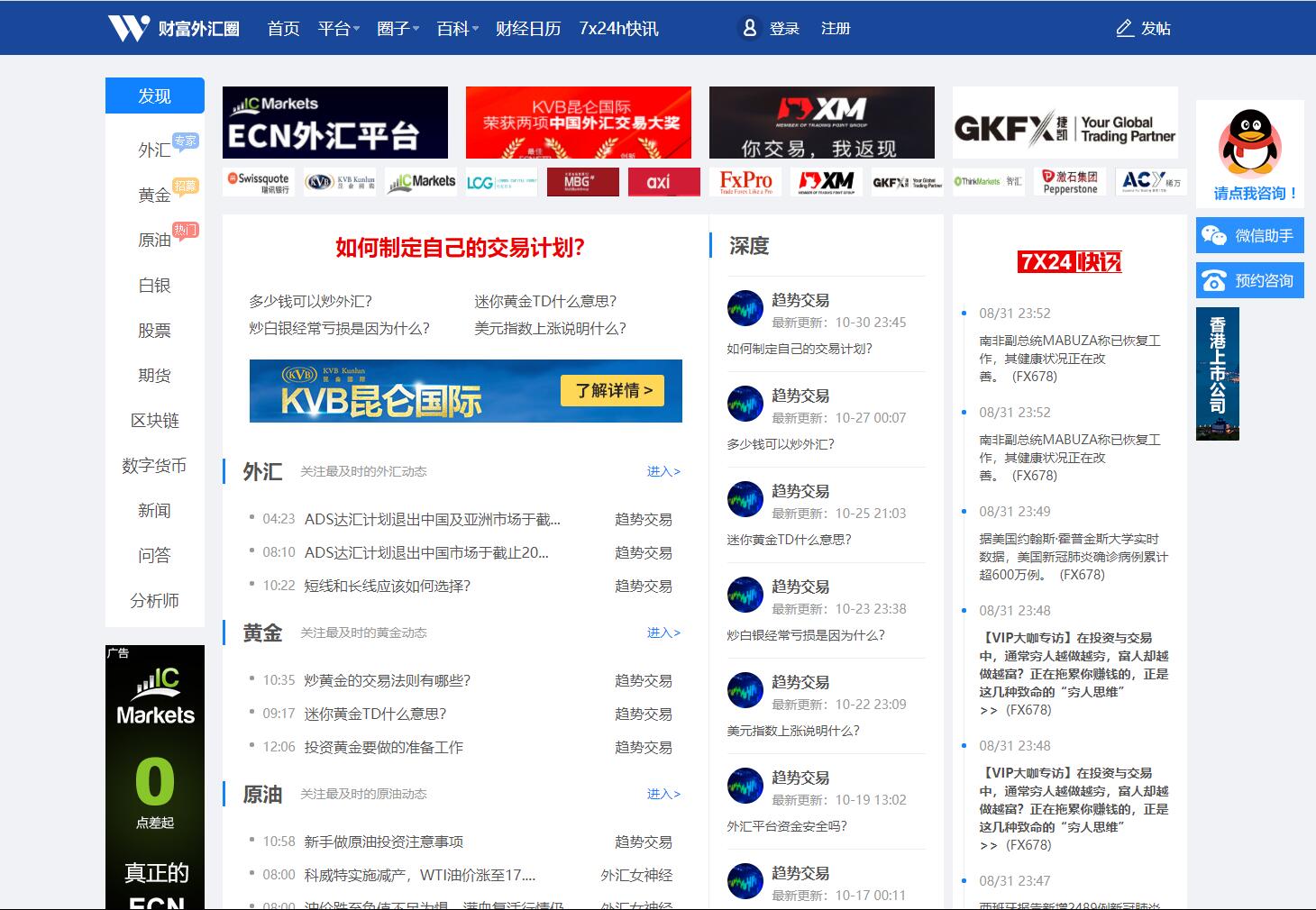Click the user login avatar icon
Image resolution: width=1316 pixels, height=910 pixels.
[749, 28]
